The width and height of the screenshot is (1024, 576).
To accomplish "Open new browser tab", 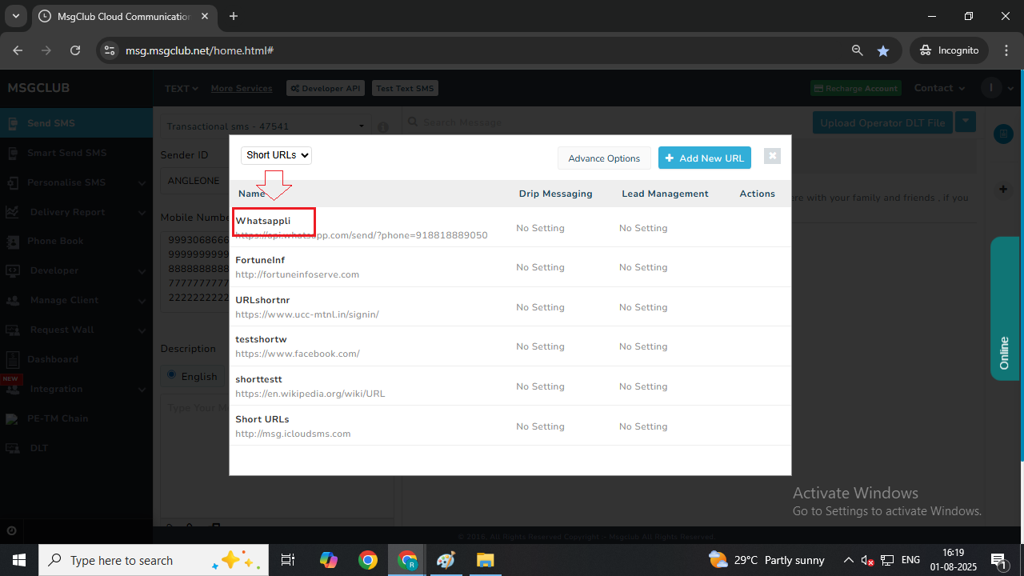I will pos(233,16).
